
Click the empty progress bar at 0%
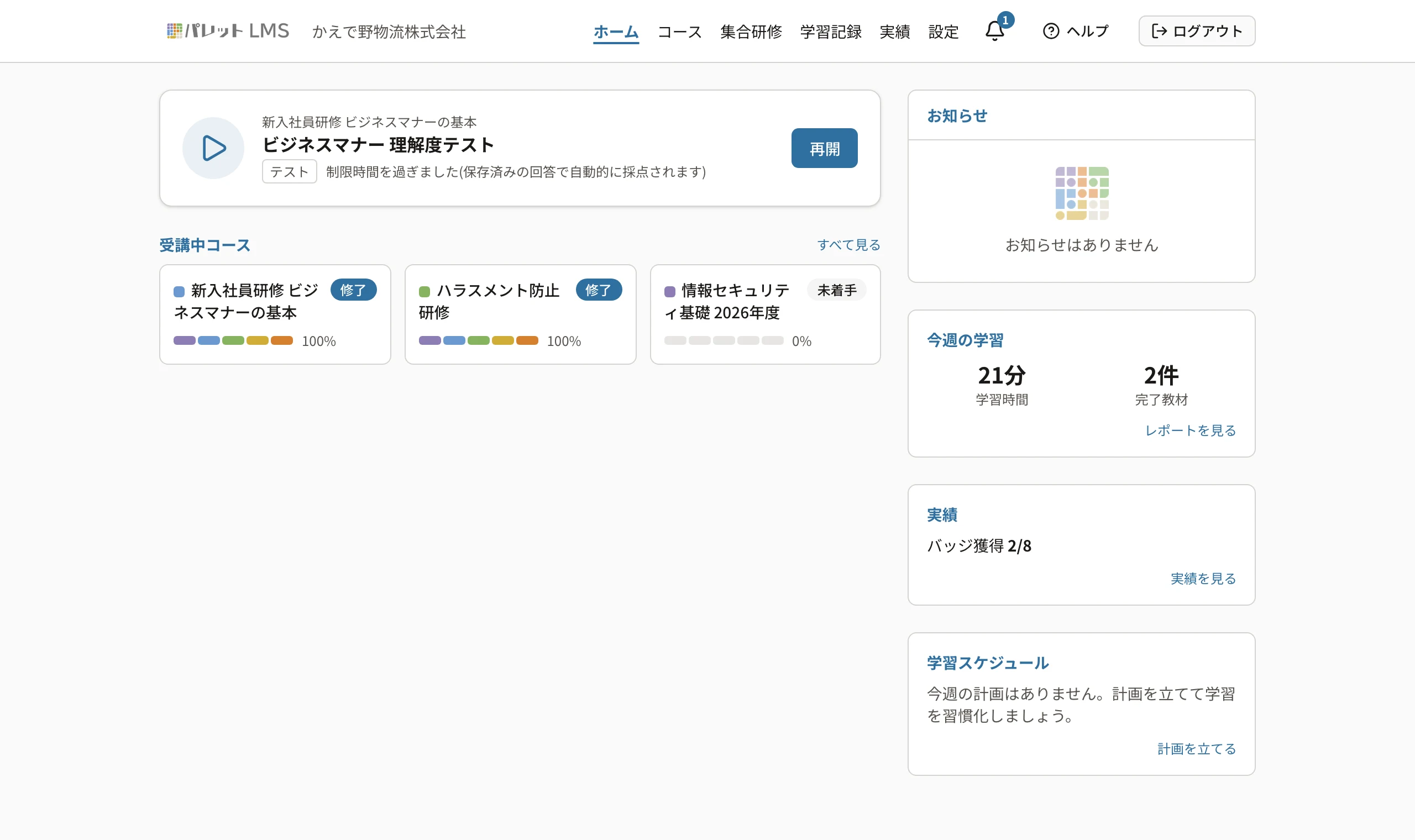coord(724,341)
